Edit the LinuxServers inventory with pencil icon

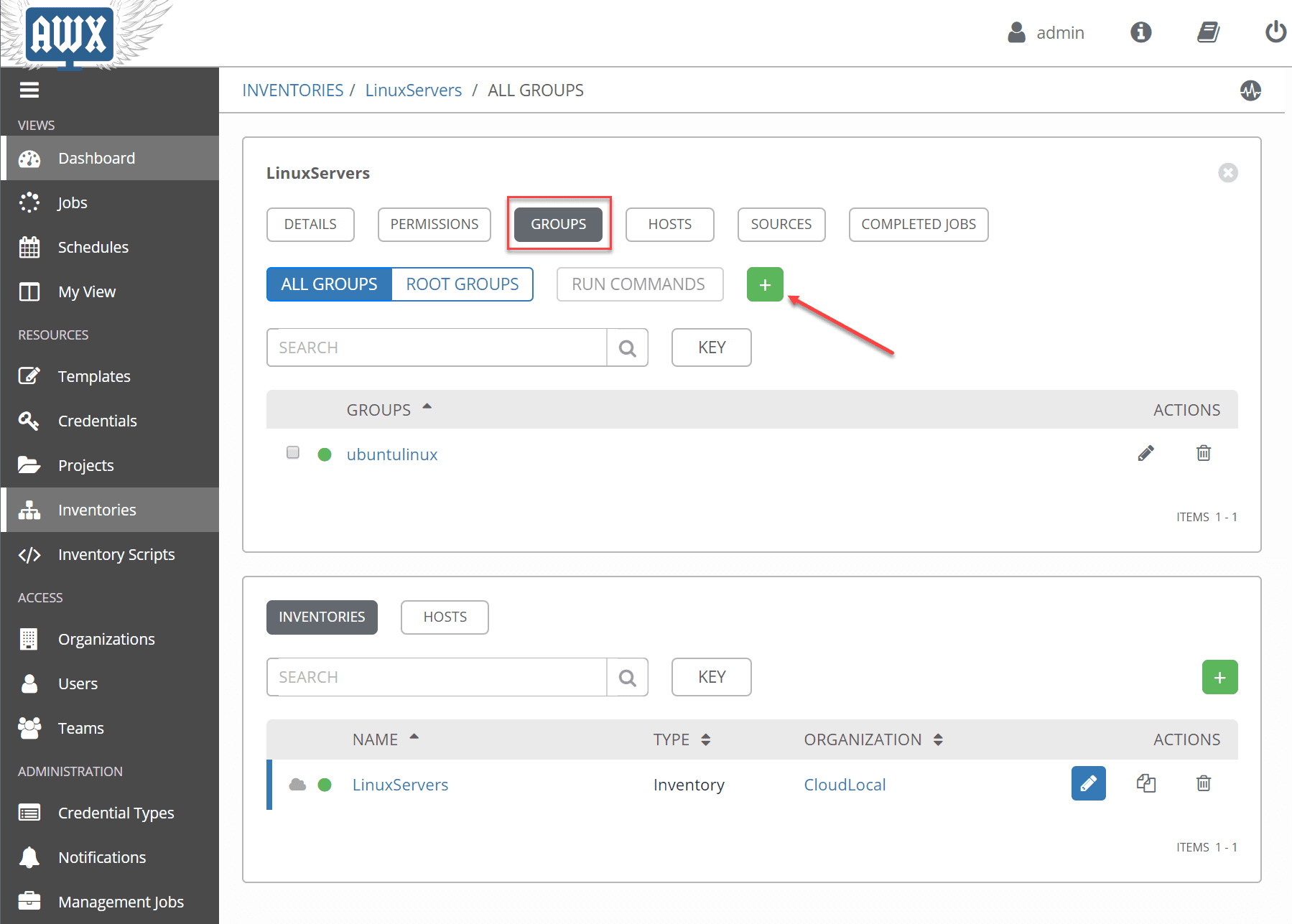1088,783
